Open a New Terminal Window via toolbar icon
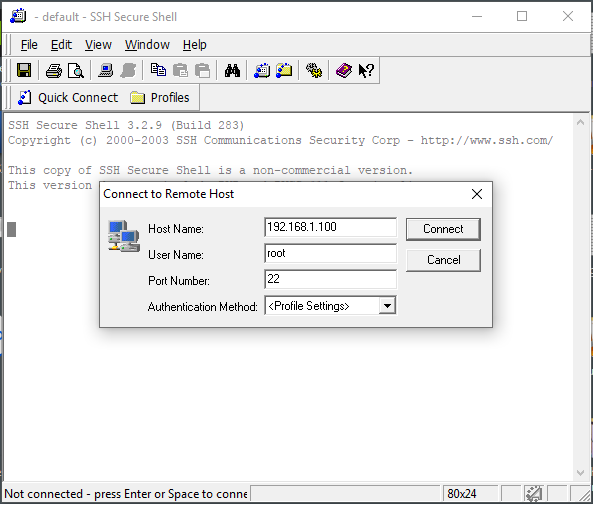 point(262,71)
